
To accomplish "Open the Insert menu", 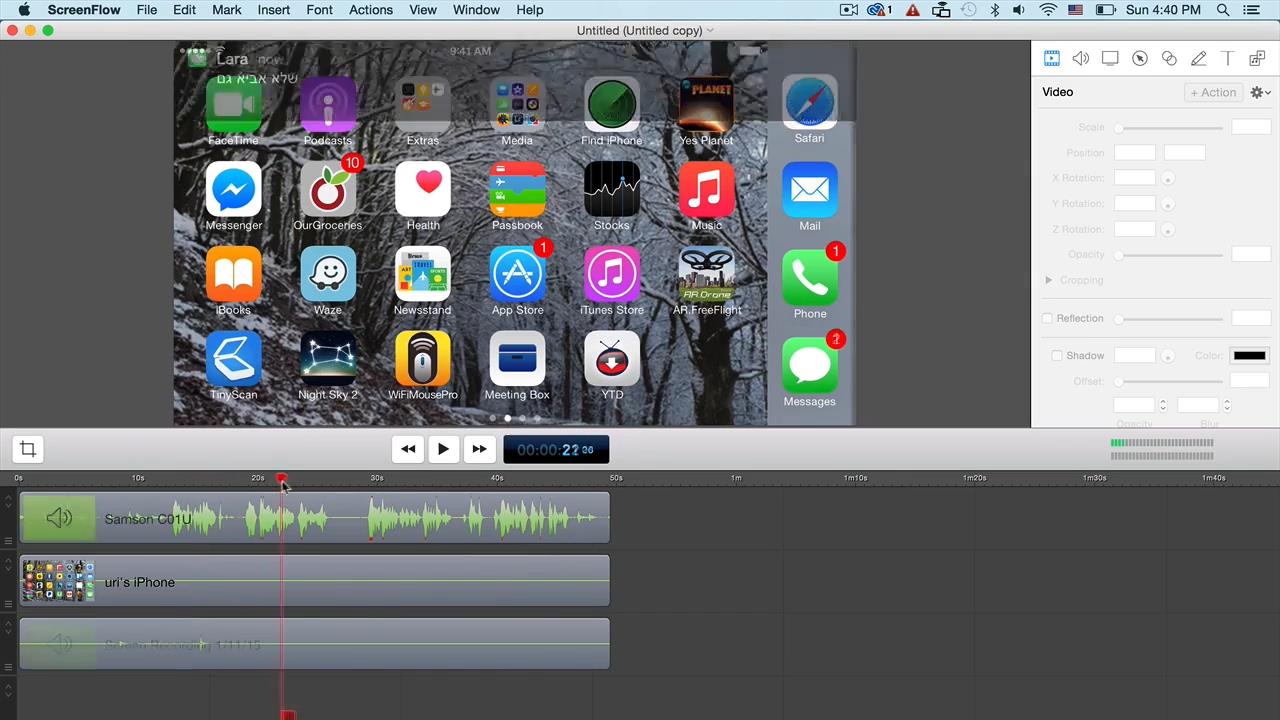I will coord(273,10).
